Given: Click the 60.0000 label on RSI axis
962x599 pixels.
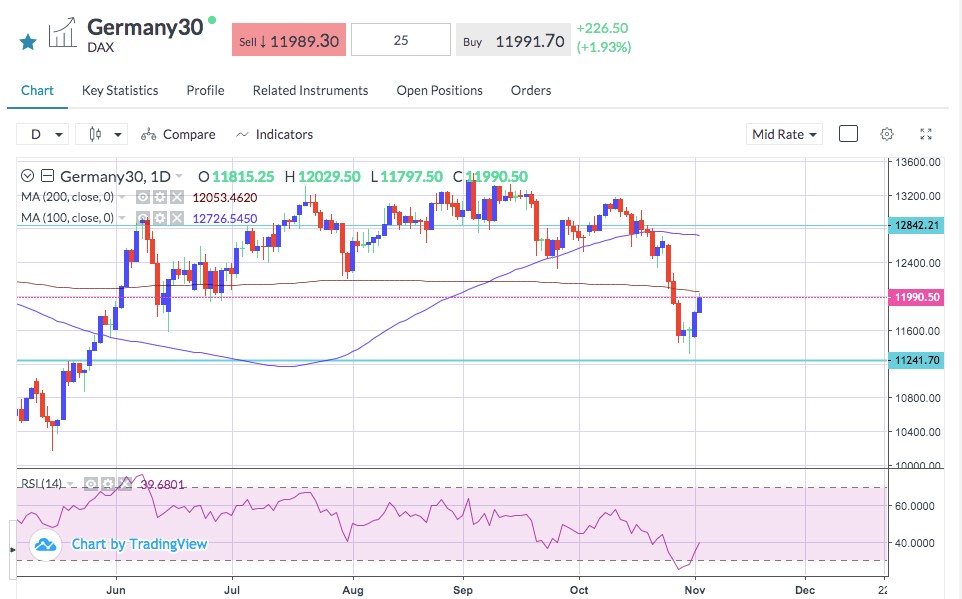Looking at the screenshot, I should tap(914, 506).
